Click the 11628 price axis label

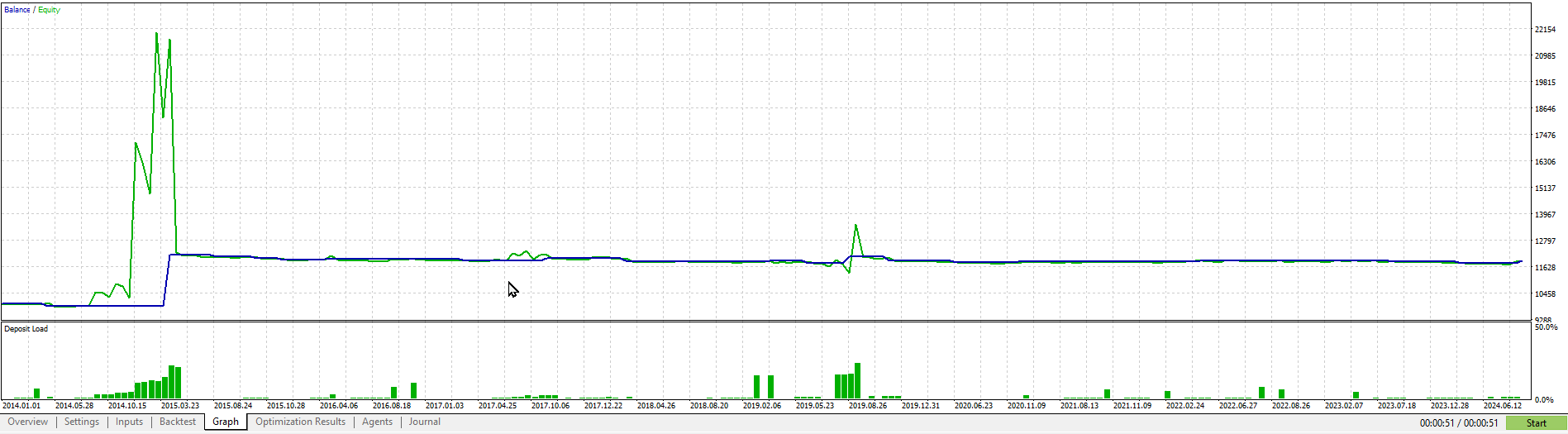(x=1545, y=268)
